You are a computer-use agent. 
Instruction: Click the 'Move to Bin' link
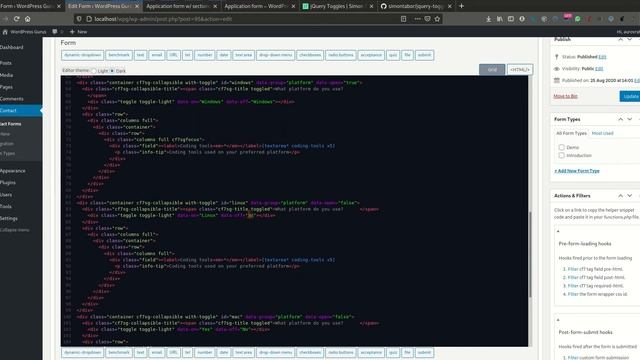click(x=565, y=96)
